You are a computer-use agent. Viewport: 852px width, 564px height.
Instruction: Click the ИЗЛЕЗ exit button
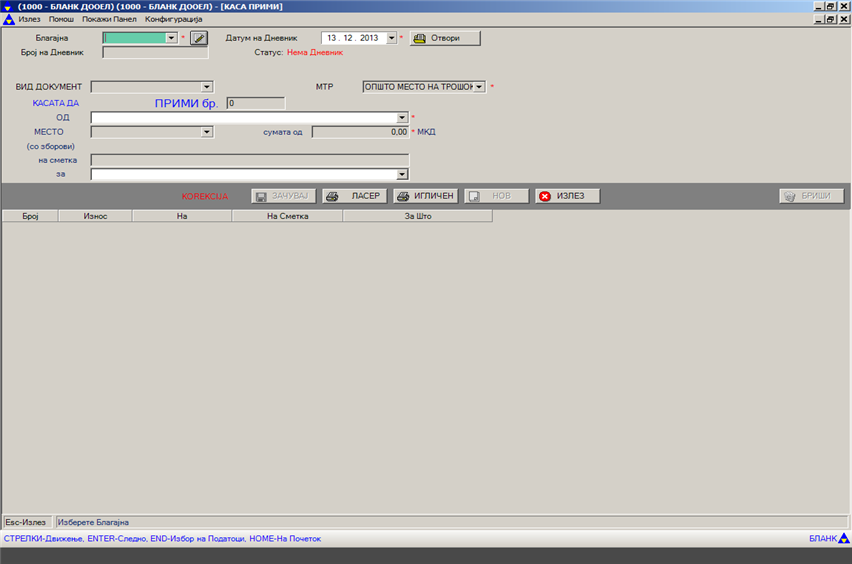click(567, 196)
